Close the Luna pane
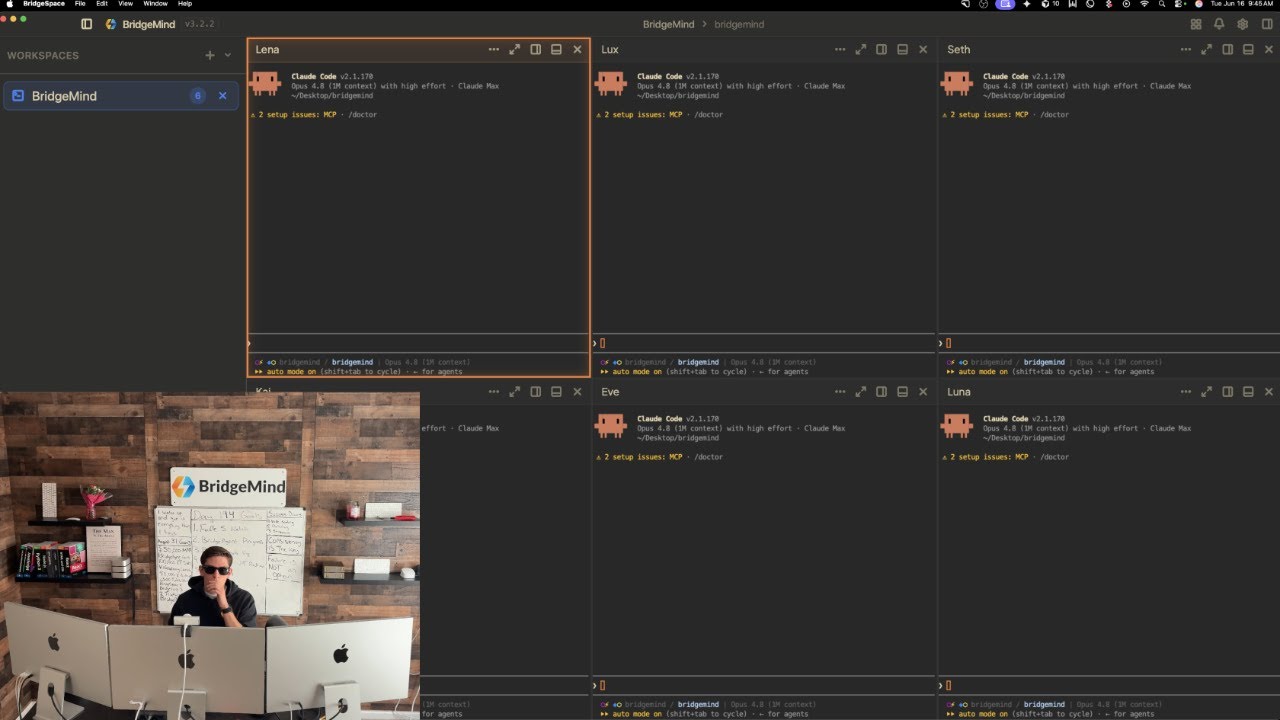 tap(1269, 392)
